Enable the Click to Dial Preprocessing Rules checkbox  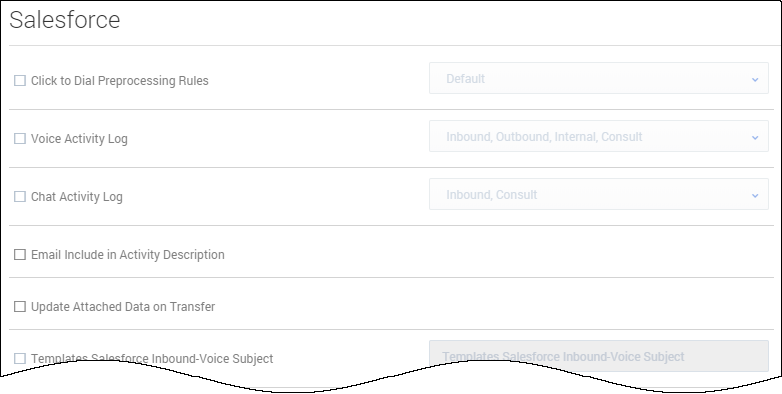point(20,81)
